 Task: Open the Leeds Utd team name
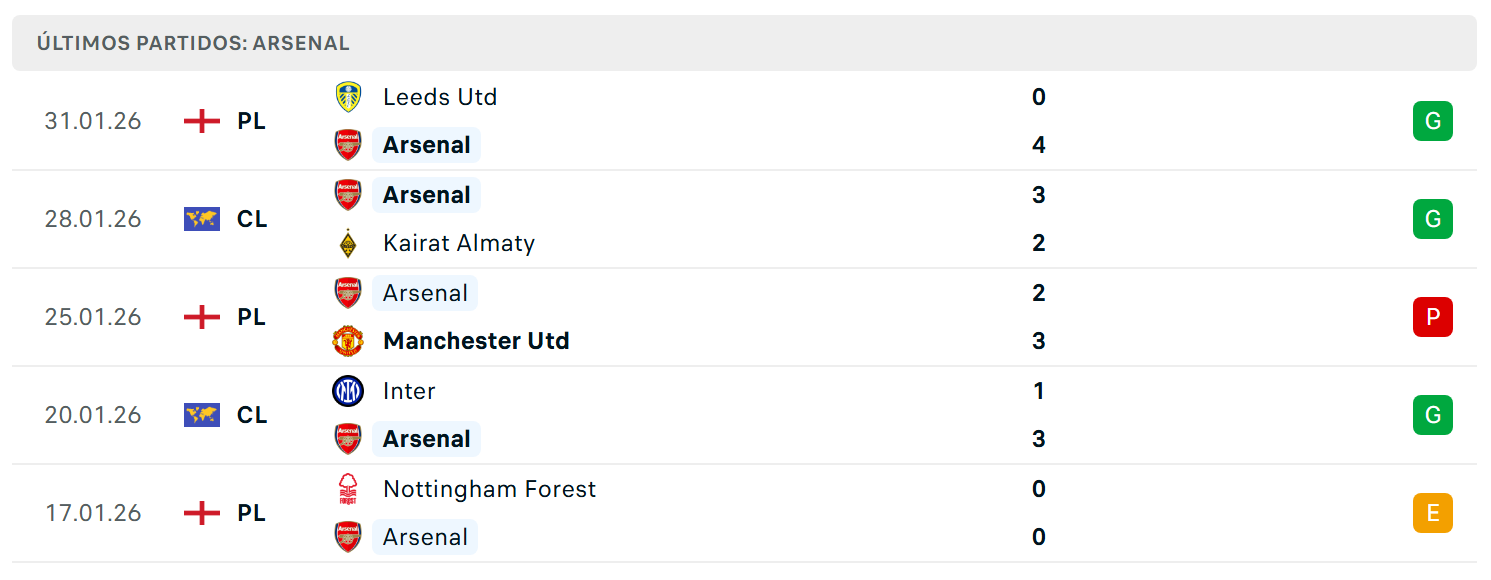440,97
